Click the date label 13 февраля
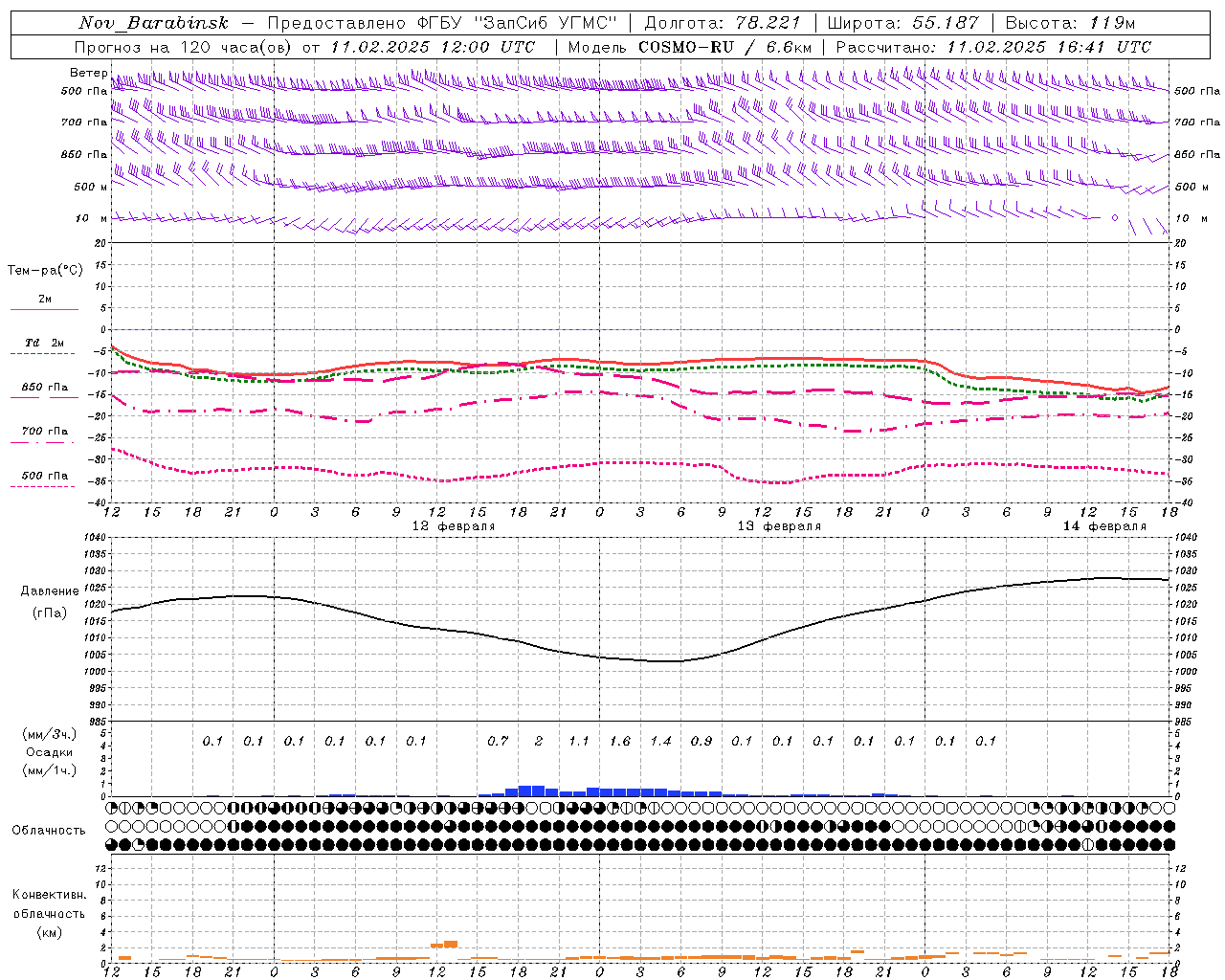This screenshot has width=1225, height=980. tap(779, 526)
